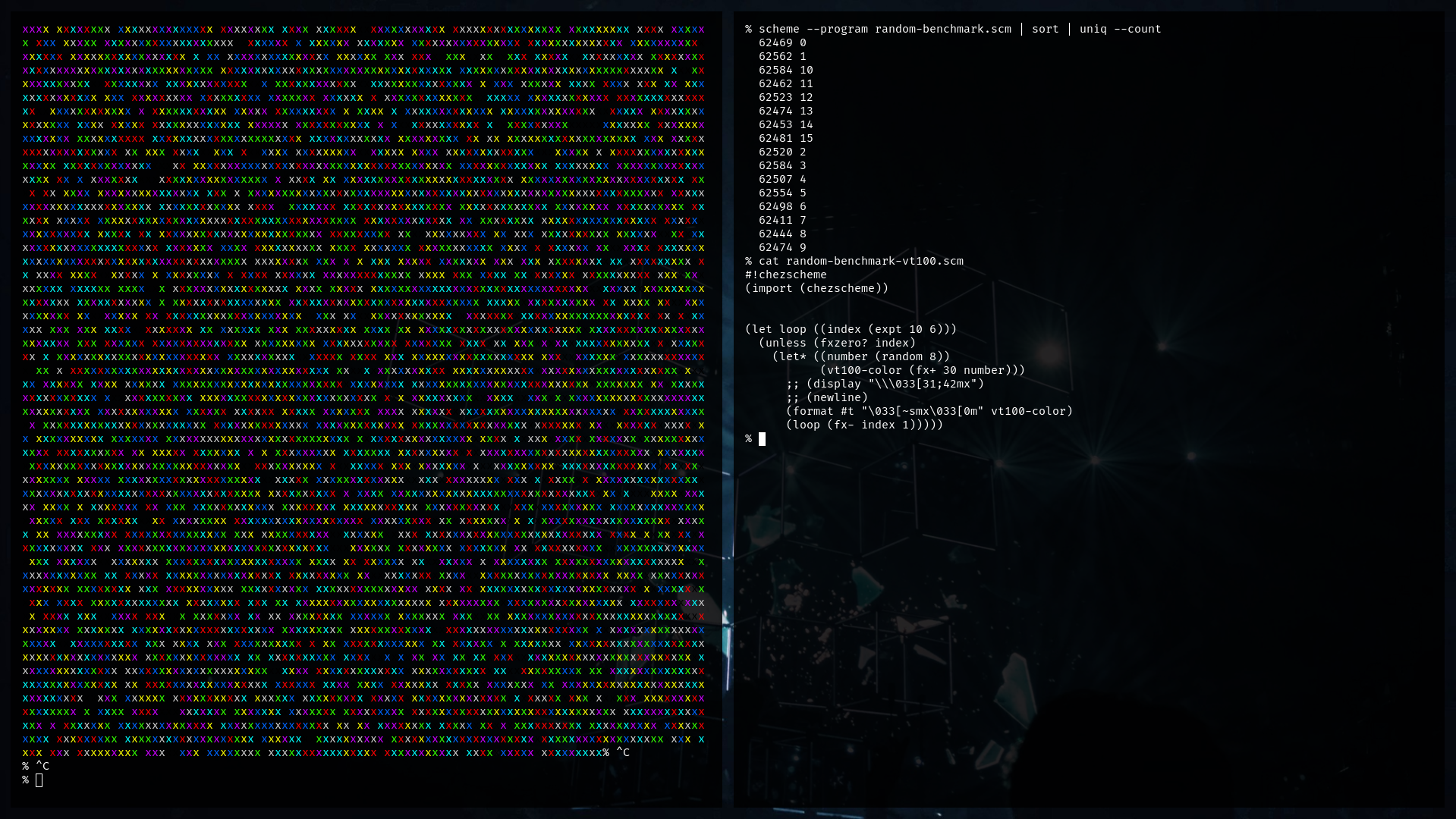
Task: Select the output row '62584 3'
Action: (x=782, y=165)
